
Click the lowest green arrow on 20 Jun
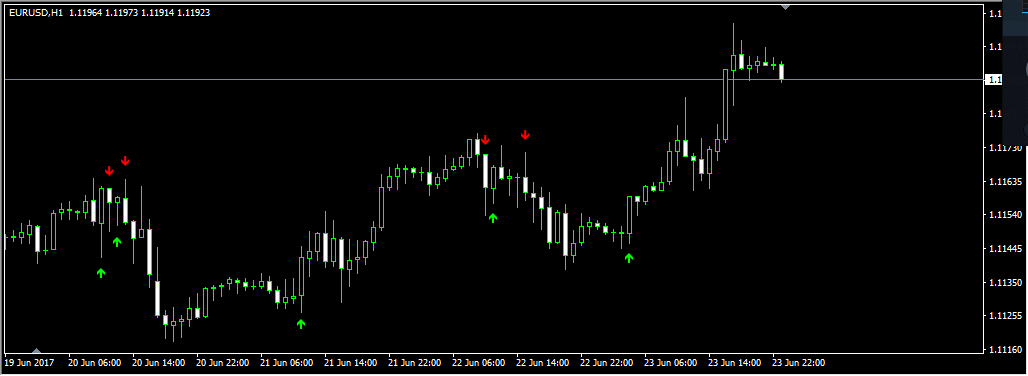[x=101, y=273]
